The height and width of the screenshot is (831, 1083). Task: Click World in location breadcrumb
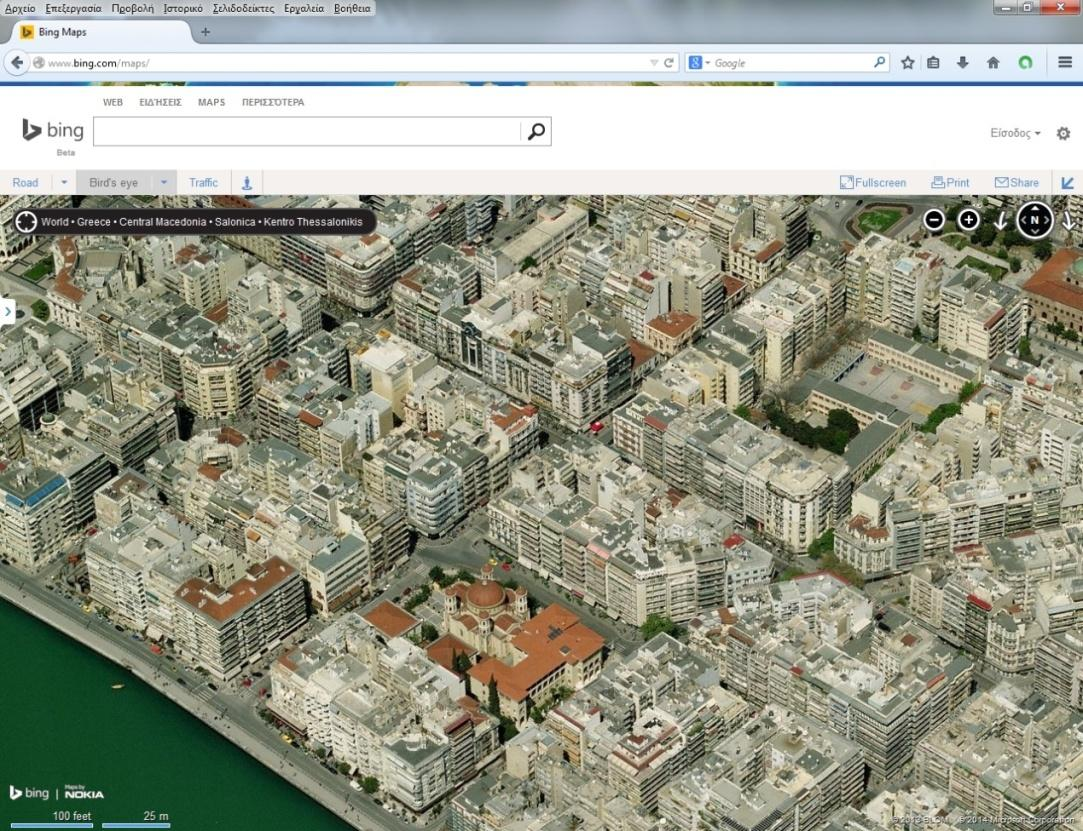coord(55,222)
